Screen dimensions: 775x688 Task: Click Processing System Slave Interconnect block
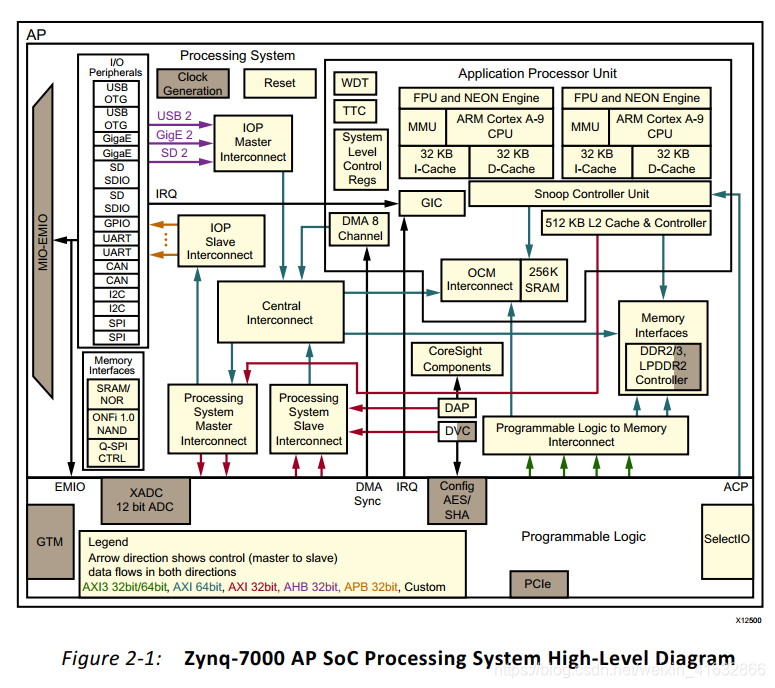click(309, 419)
